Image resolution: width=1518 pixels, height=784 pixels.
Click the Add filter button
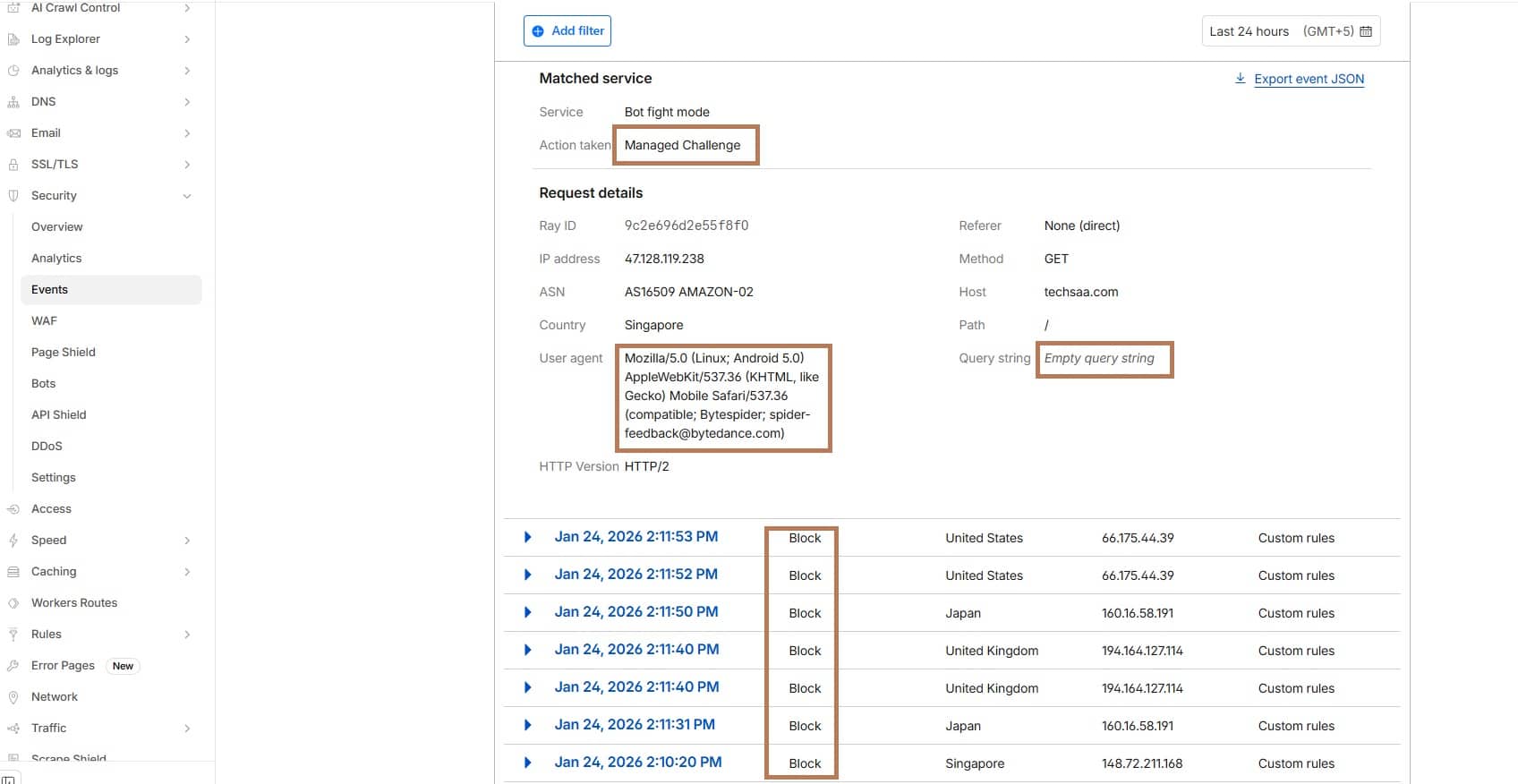(567, 31)
